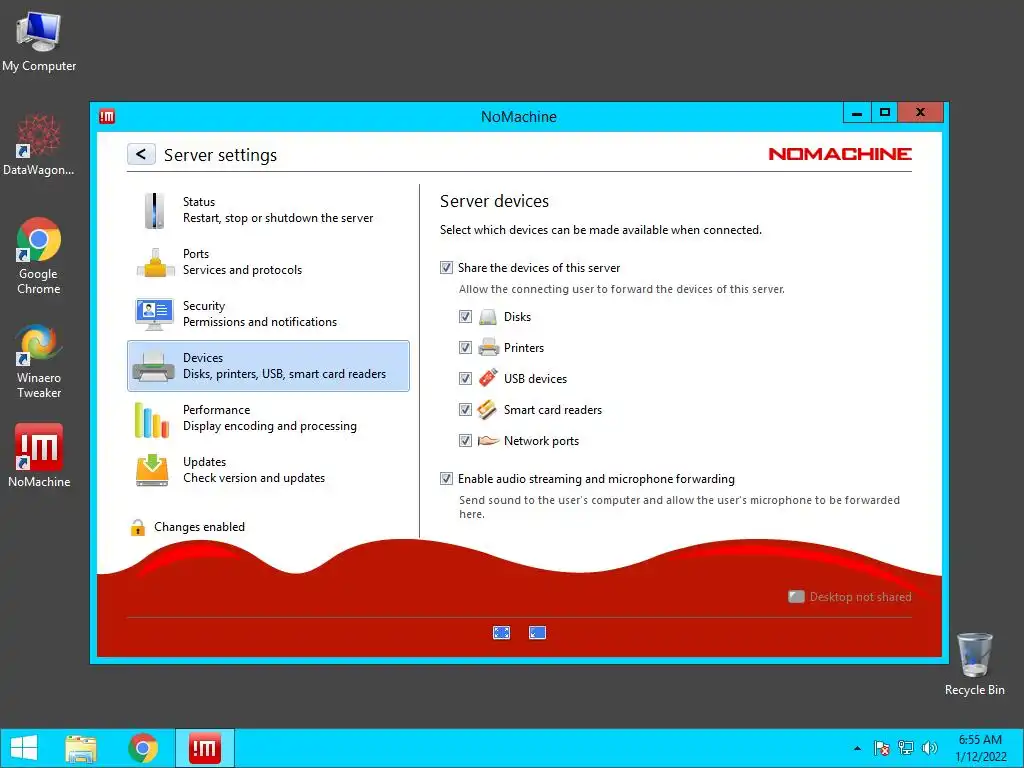Uncheck the Disks checkbox
Viewport: 1024px width, 768px height.
tap(465, 317)
